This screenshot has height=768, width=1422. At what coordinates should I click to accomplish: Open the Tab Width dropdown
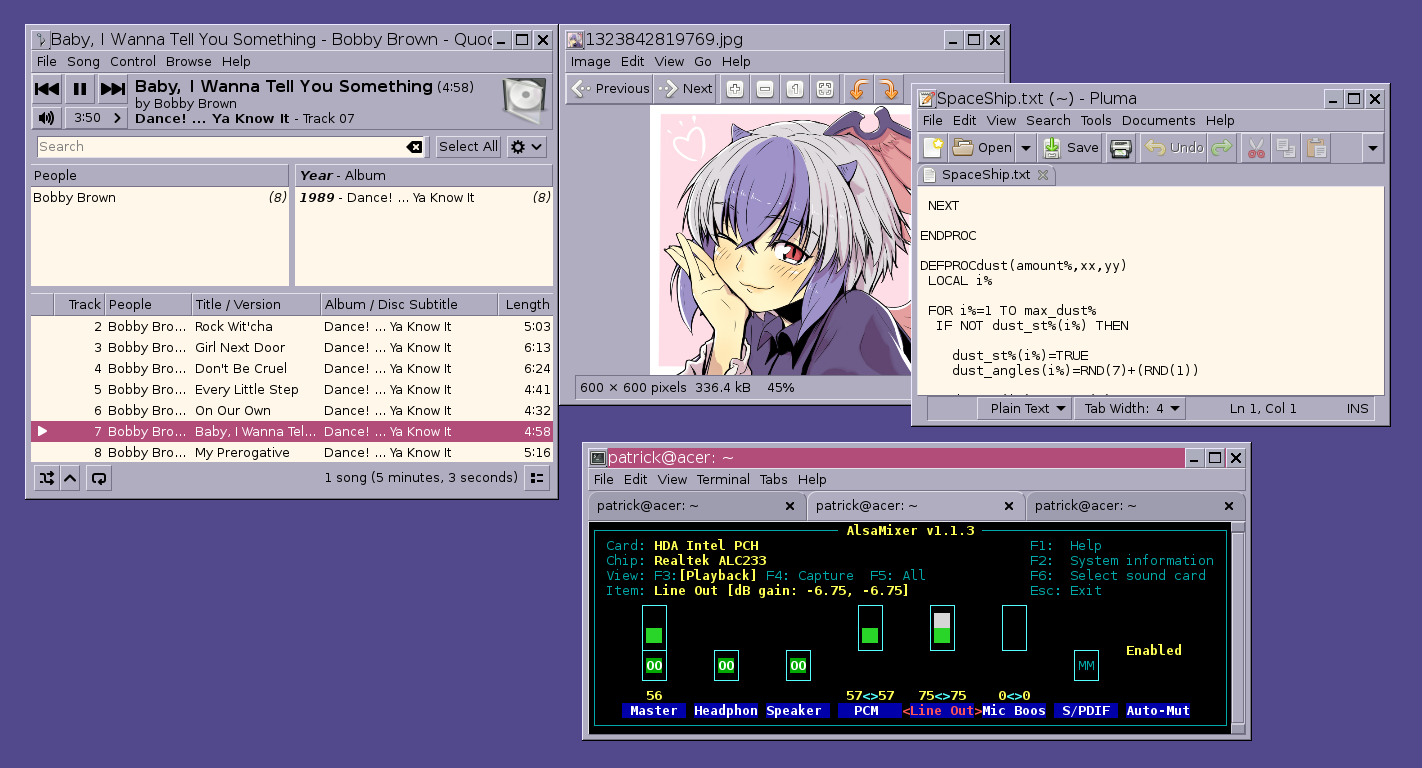click(1130, 408)
